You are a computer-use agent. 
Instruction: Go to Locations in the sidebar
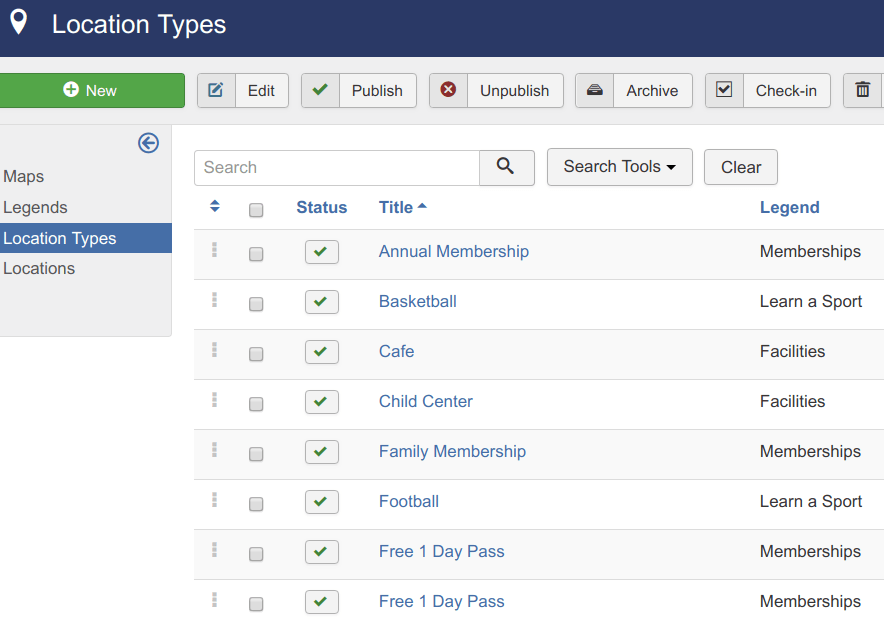click(39, 268)
